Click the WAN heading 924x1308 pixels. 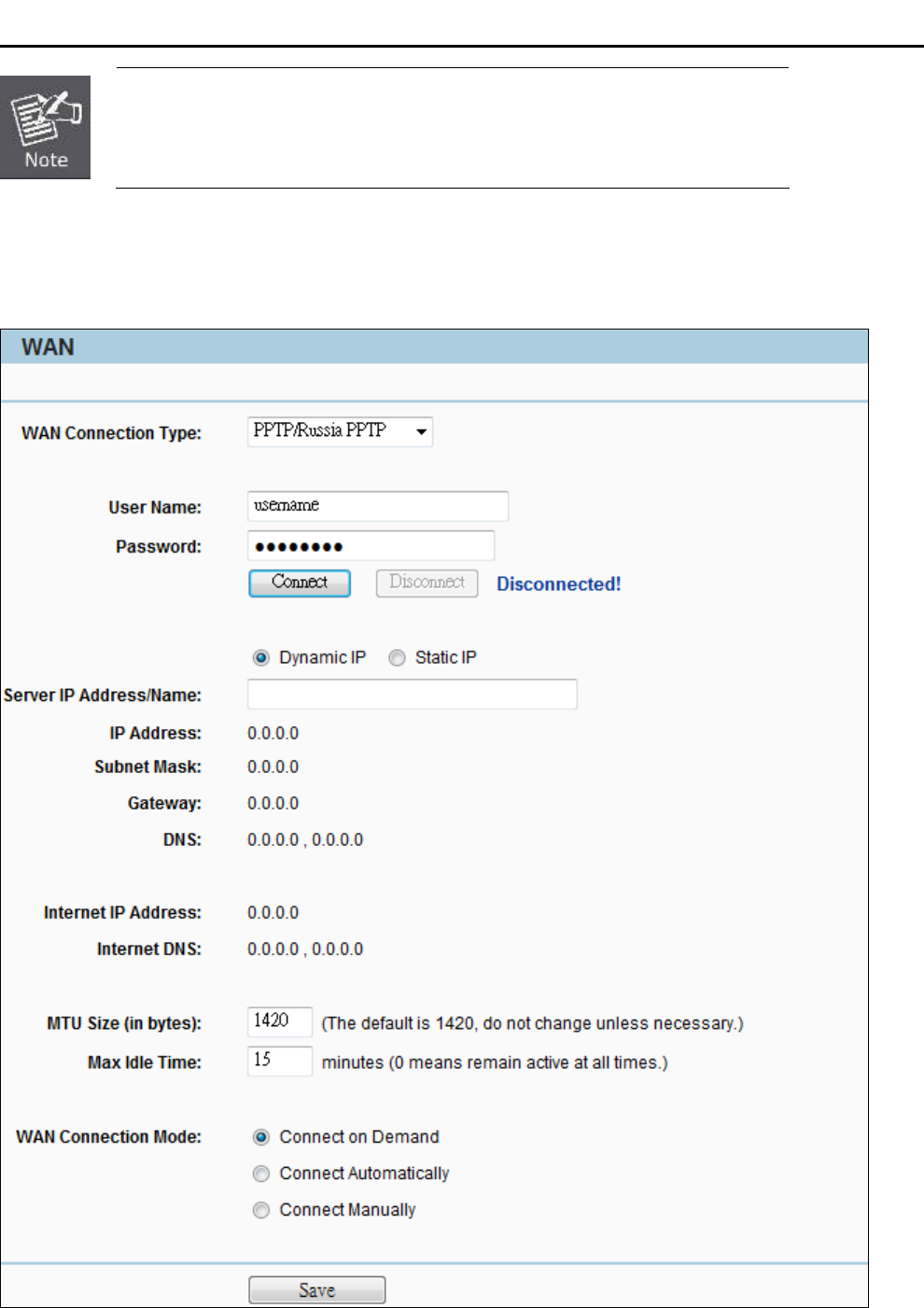pos(48,347)
